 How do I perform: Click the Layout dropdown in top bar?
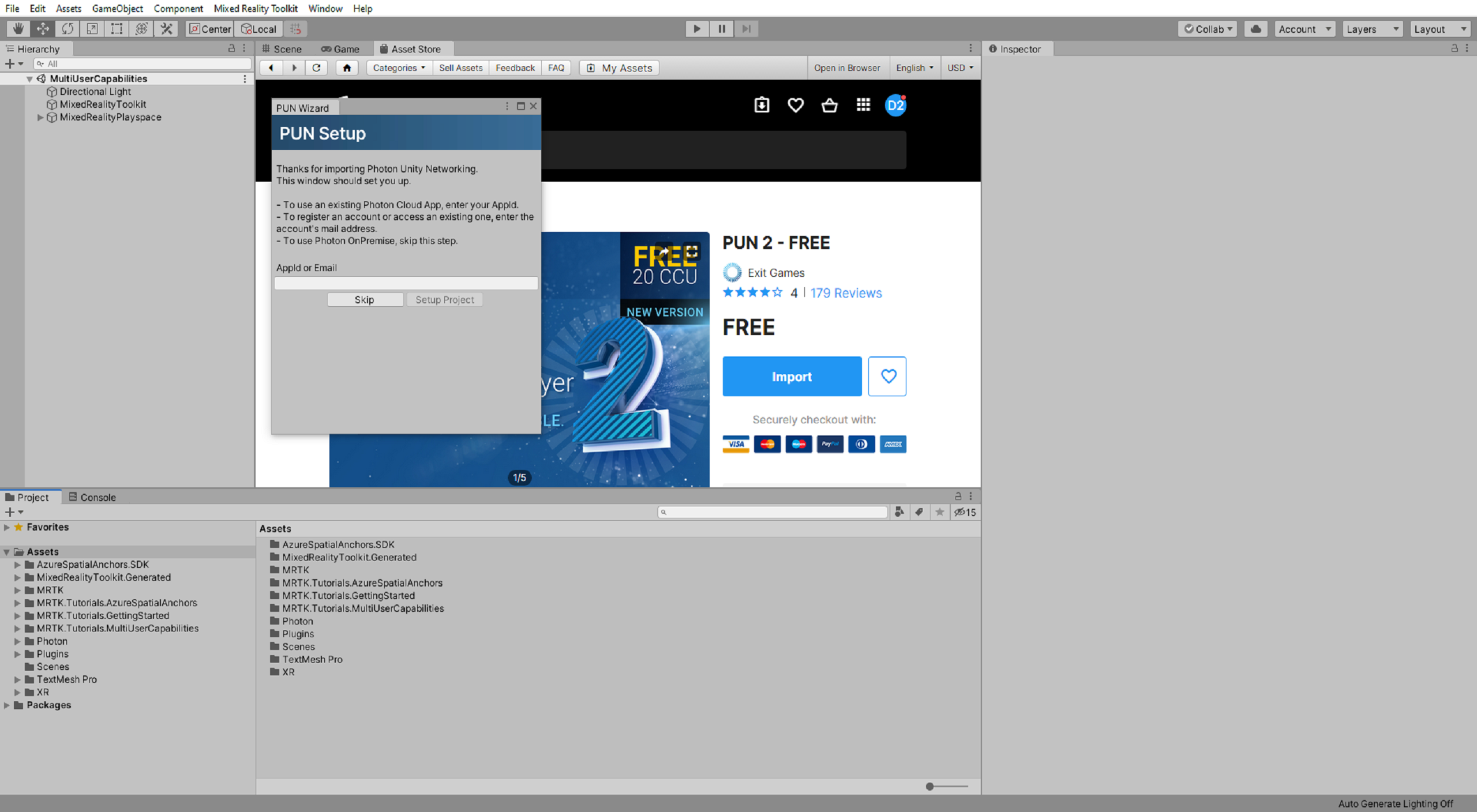1438,28
